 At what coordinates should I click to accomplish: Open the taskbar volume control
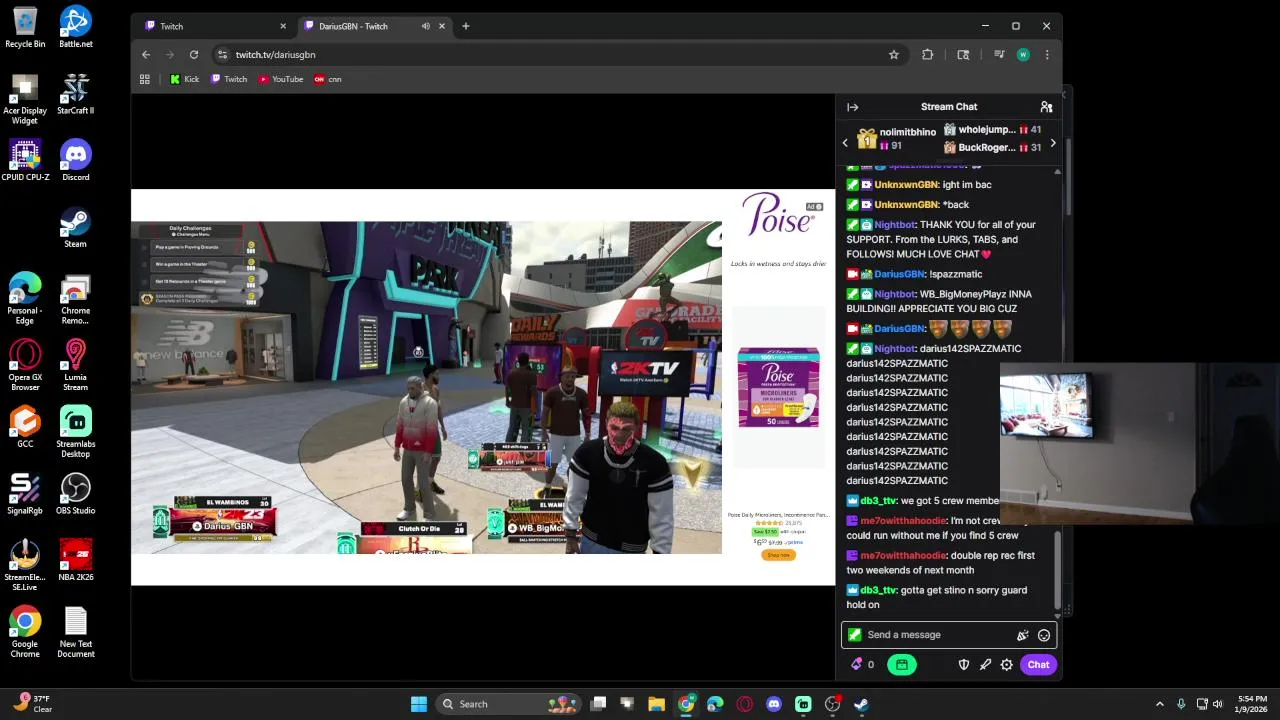pyautogui.click(x=1218, y=704)
